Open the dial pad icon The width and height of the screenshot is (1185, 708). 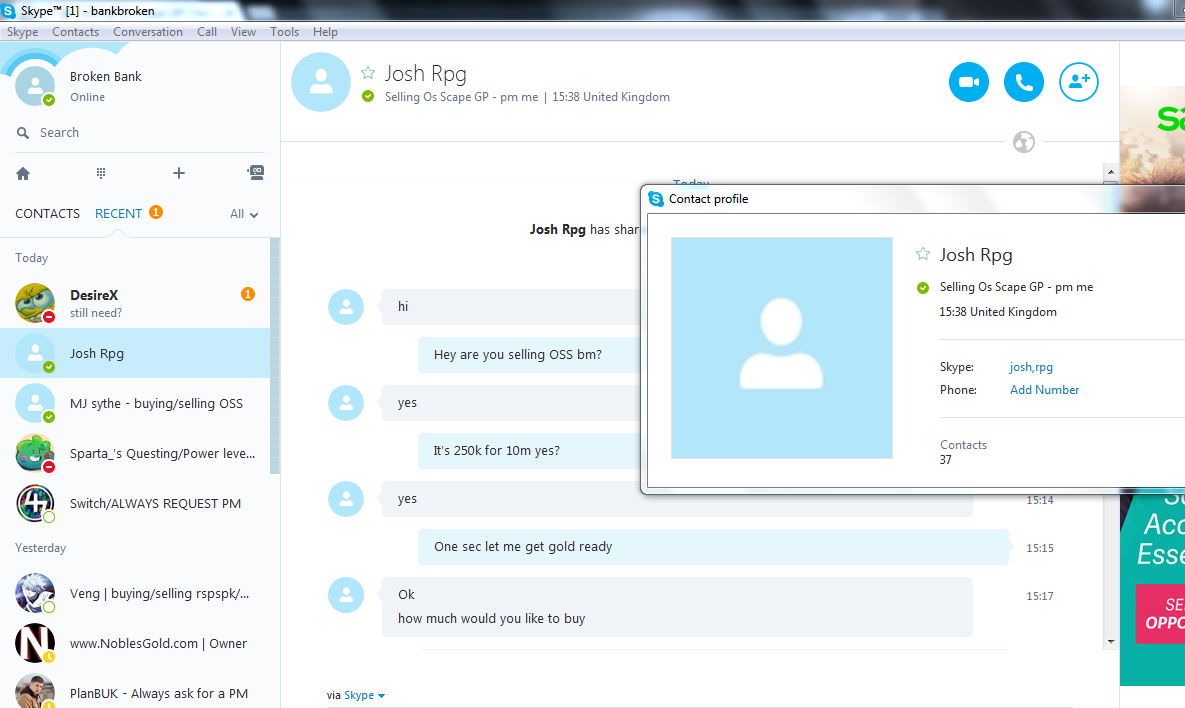pyautogui.click(x=101, y=173)
